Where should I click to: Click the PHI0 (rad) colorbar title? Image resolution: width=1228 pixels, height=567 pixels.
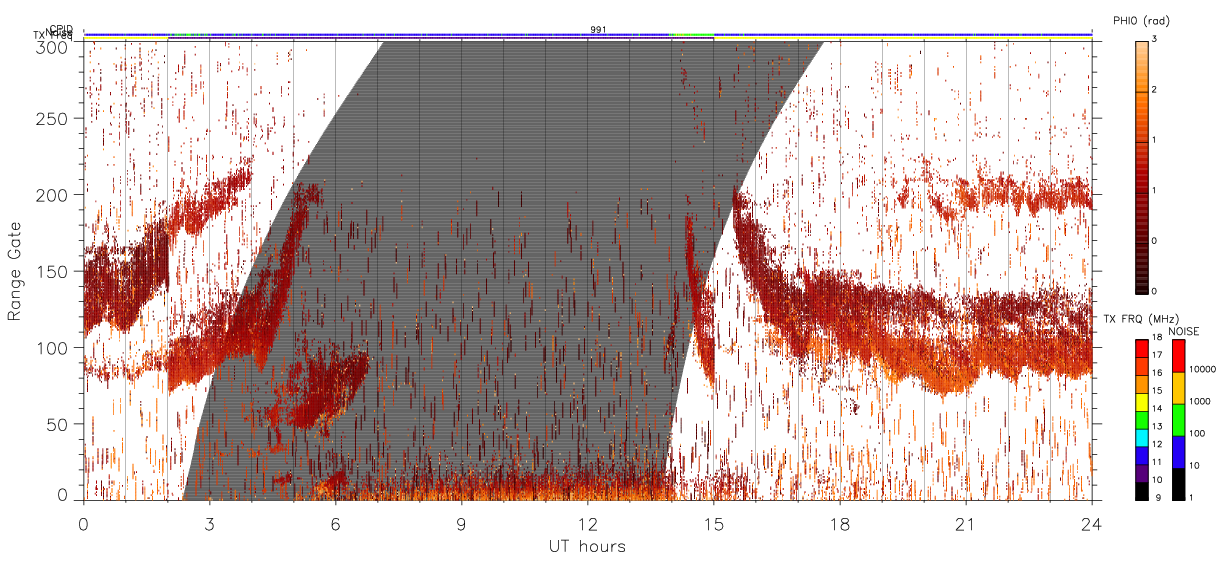pyautogui.click(x=1142, y=21)
